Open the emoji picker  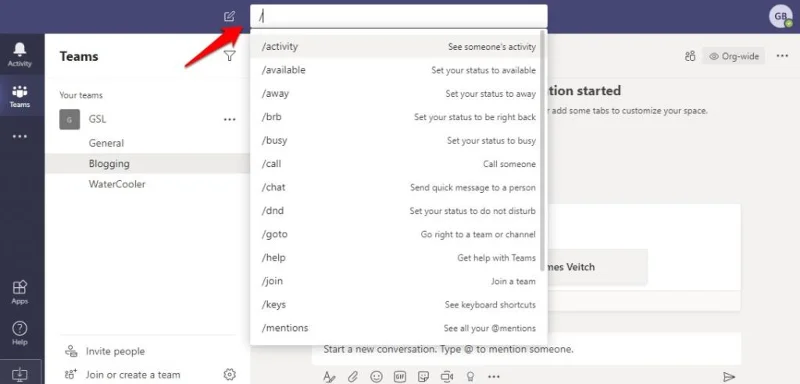point(377,377)
